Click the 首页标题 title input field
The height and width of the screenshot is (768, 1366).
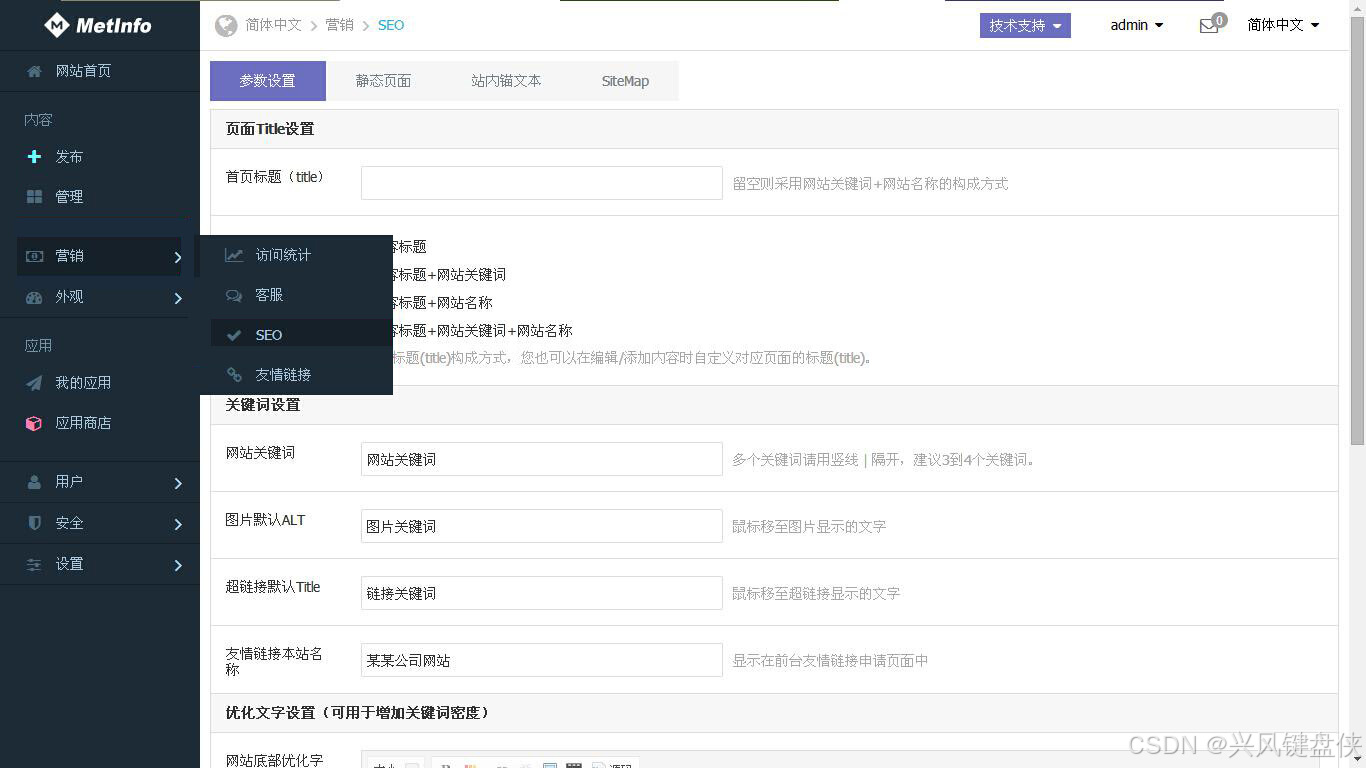(541, 183)
